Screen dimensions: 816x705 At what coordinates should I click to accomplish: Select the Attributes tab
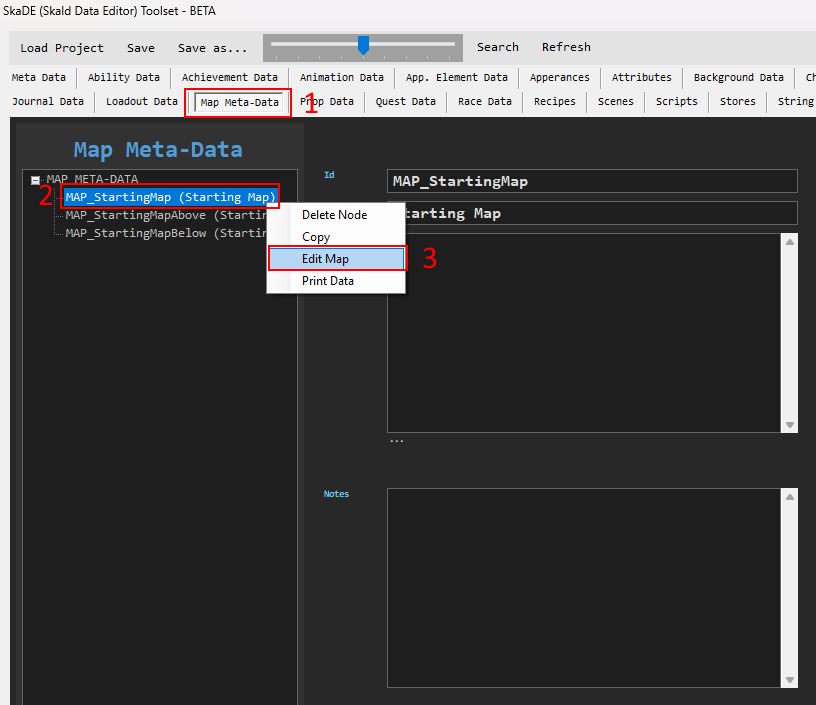[x=641, y=78]
